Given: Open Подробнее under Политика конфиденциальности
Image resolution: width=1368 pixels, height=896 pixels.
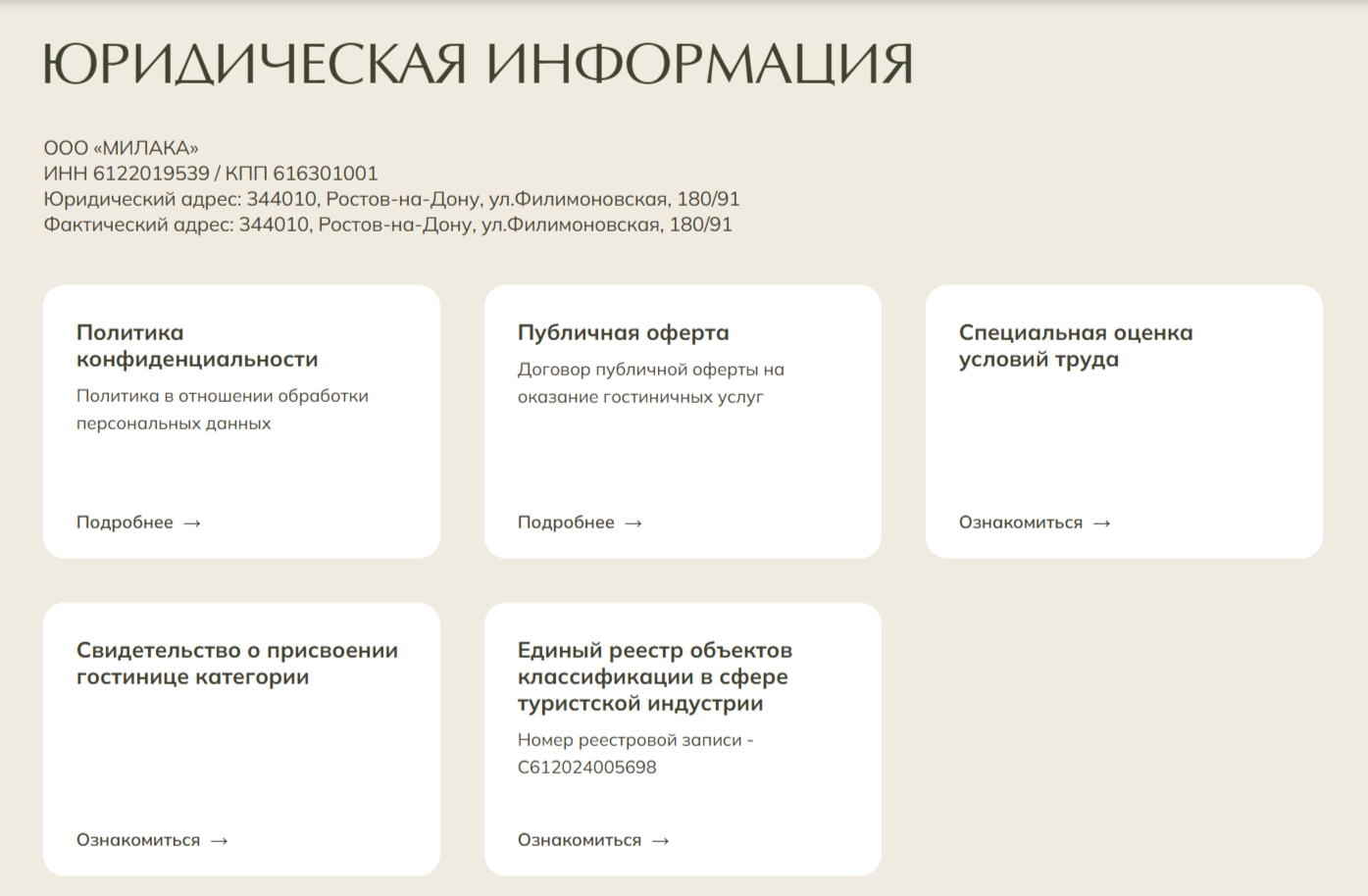Looking at the screenshot, I should 127,523.
